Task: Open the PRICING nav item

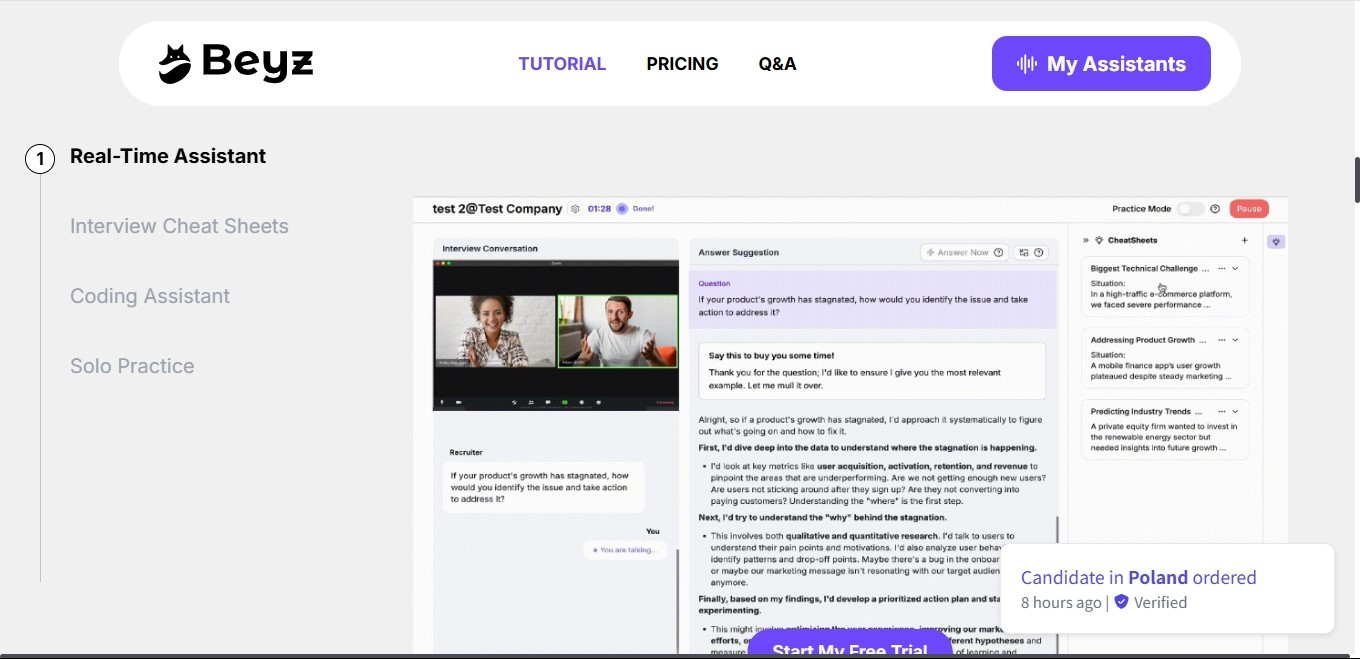Action: (682, 64)
